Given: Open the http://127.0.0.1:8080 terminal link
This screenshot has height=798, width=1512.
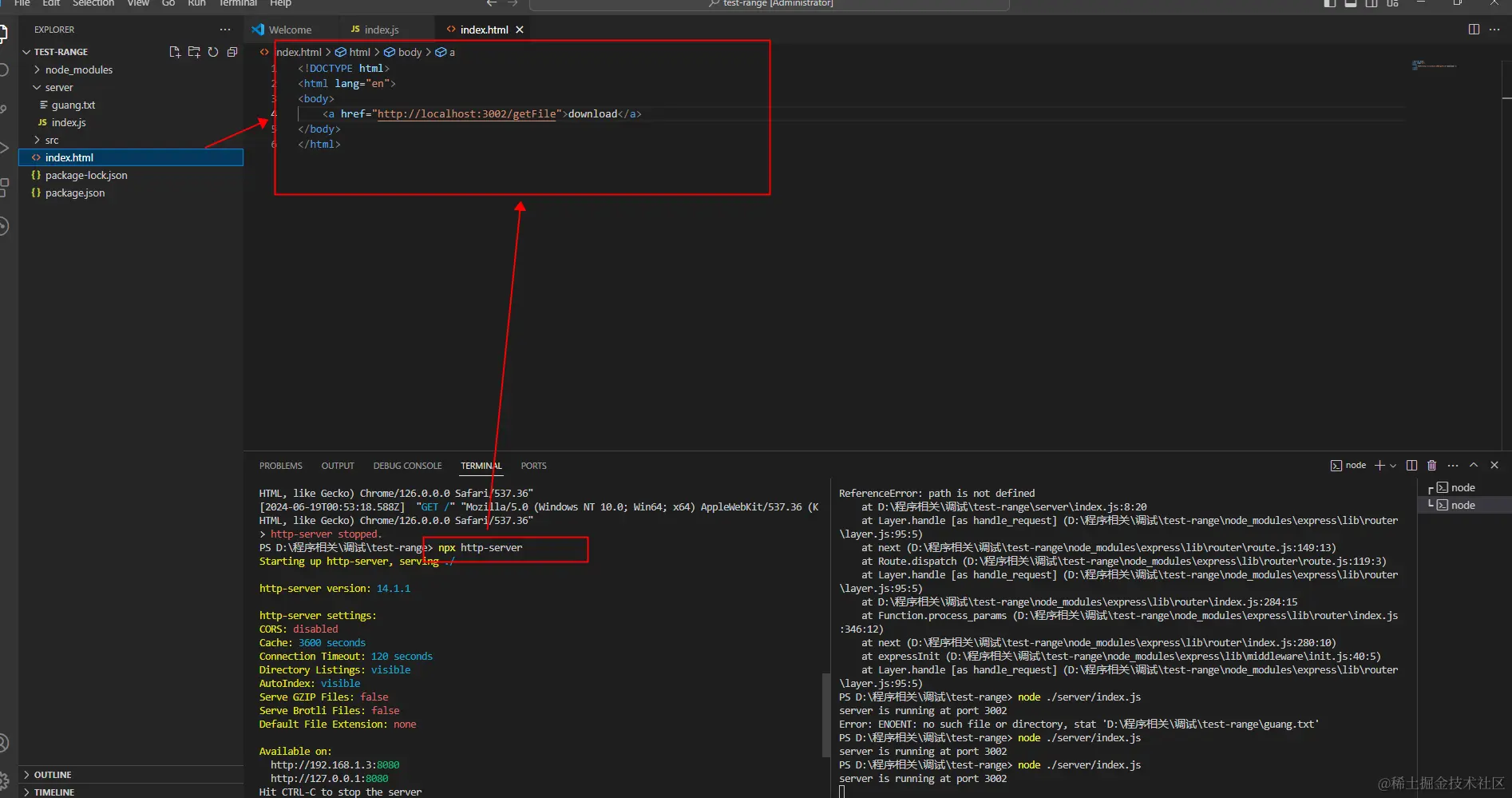Looking at the screenshot, I should 329,779.
